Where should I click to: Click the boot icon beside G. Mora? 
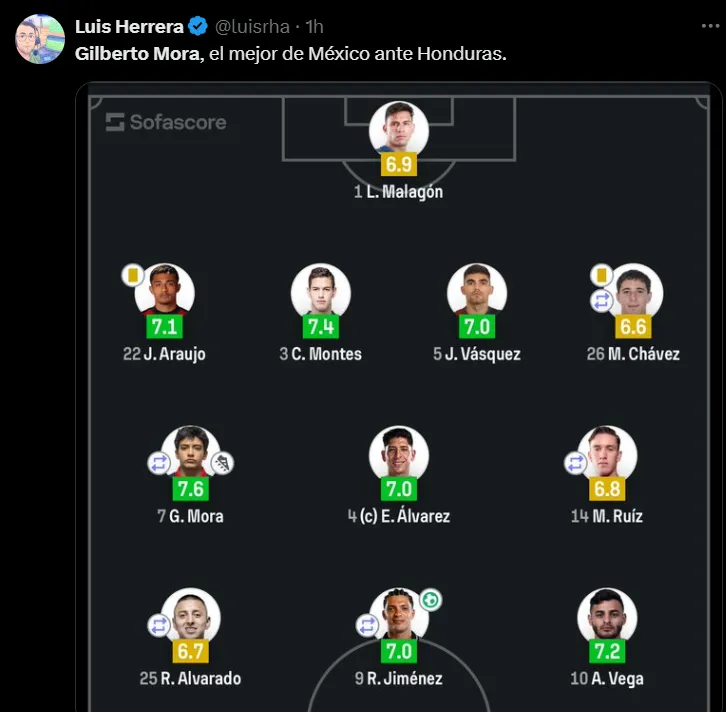222,462
